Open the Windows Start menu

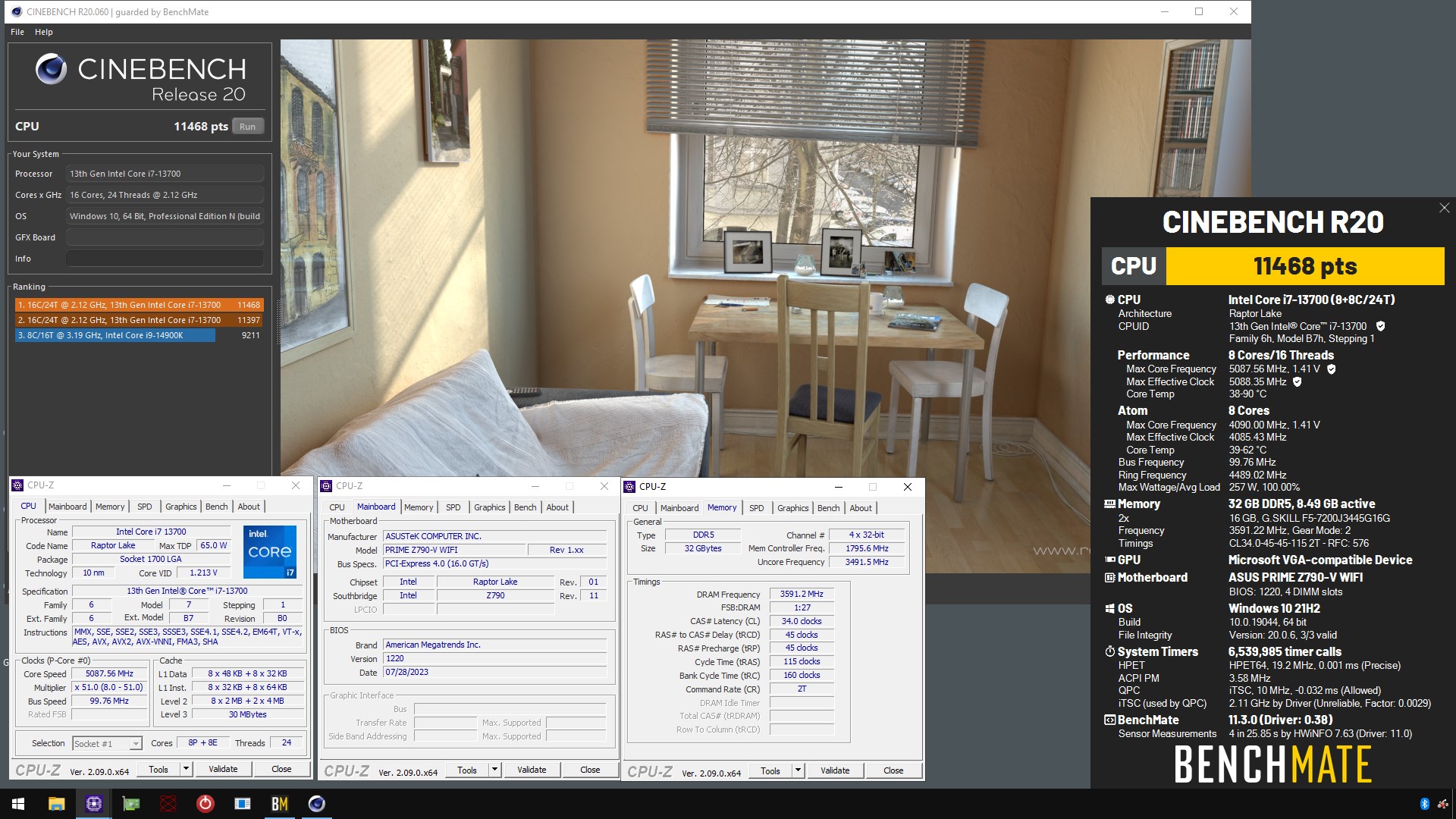click(18, 804)
